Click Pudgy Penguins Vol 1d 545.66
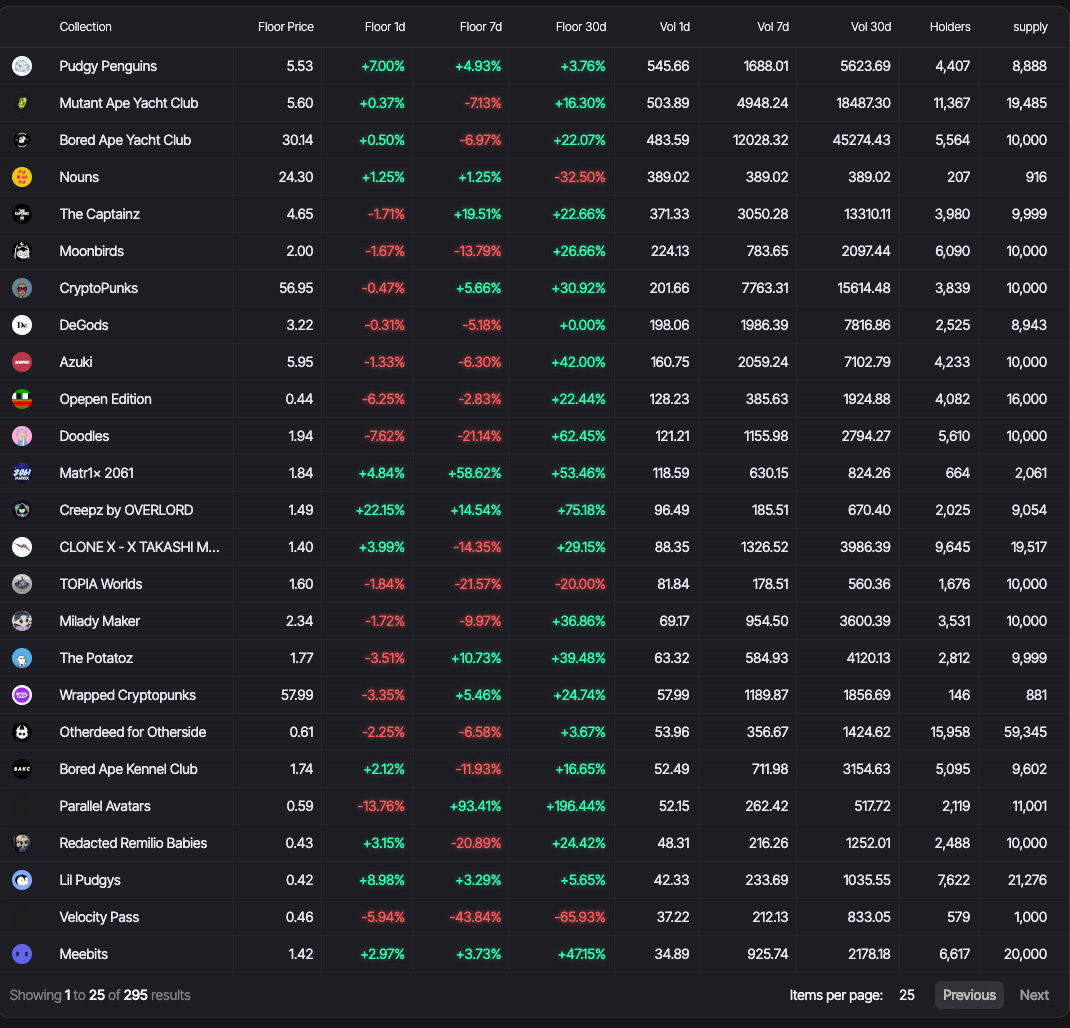1070x1028 pixels. 668,66
